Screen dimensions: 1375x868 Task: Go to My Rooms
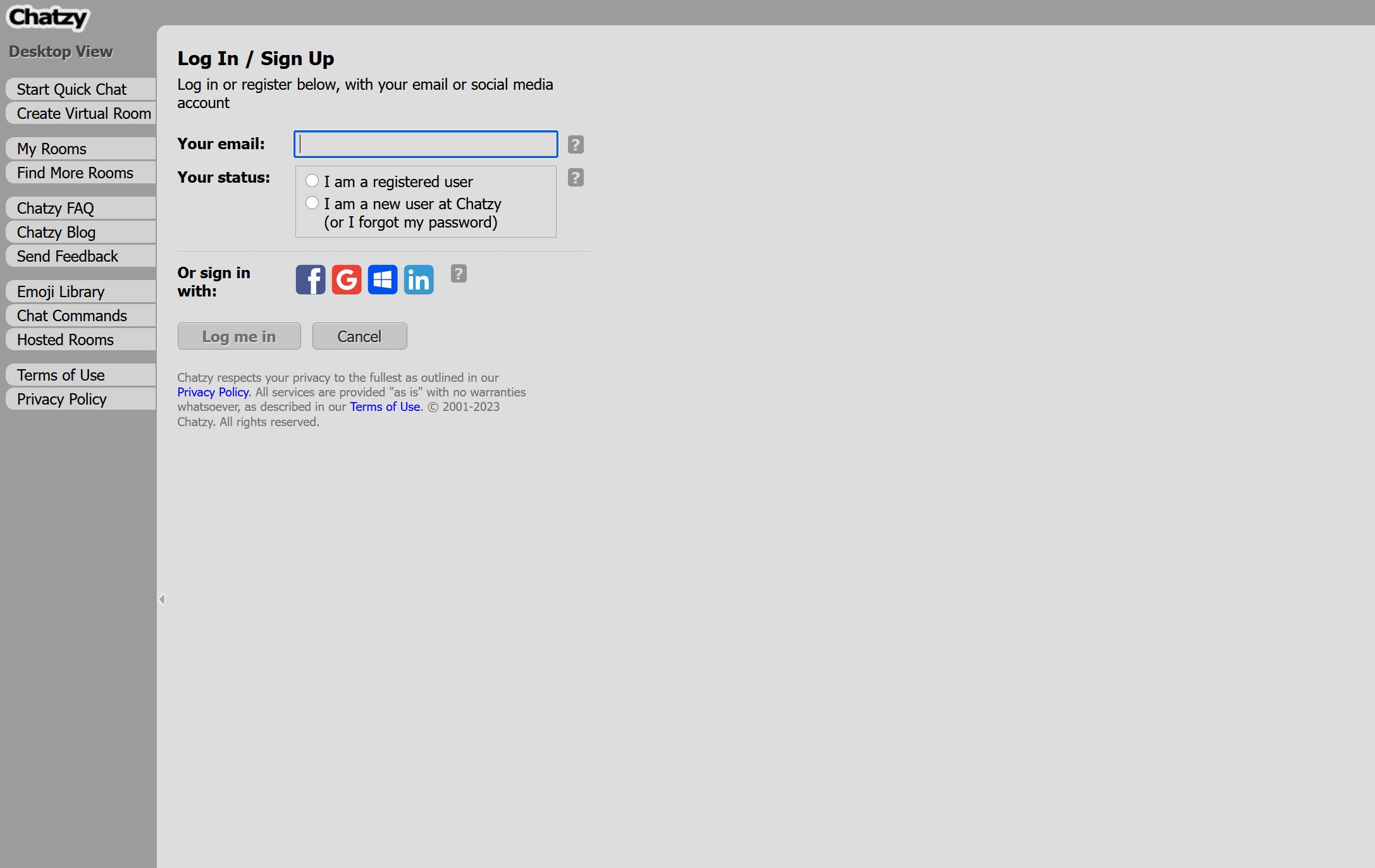pos(81,149)
